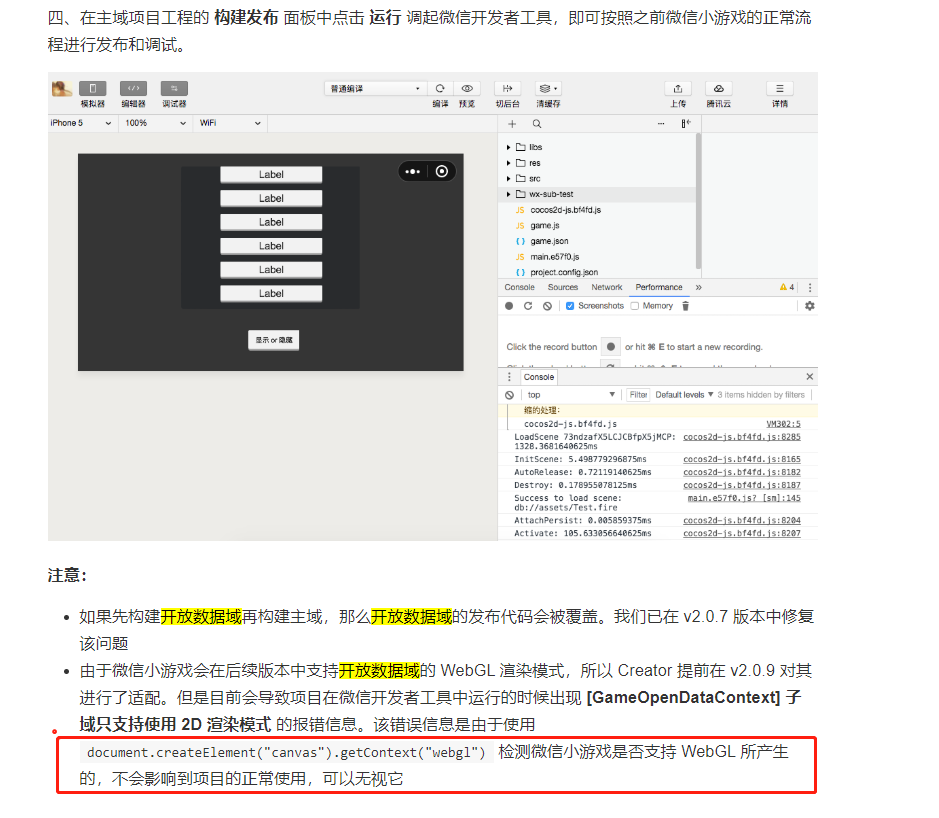Click the mini game capsule three-dots menu
Screen dimensions: 939x818
point(413,172)
